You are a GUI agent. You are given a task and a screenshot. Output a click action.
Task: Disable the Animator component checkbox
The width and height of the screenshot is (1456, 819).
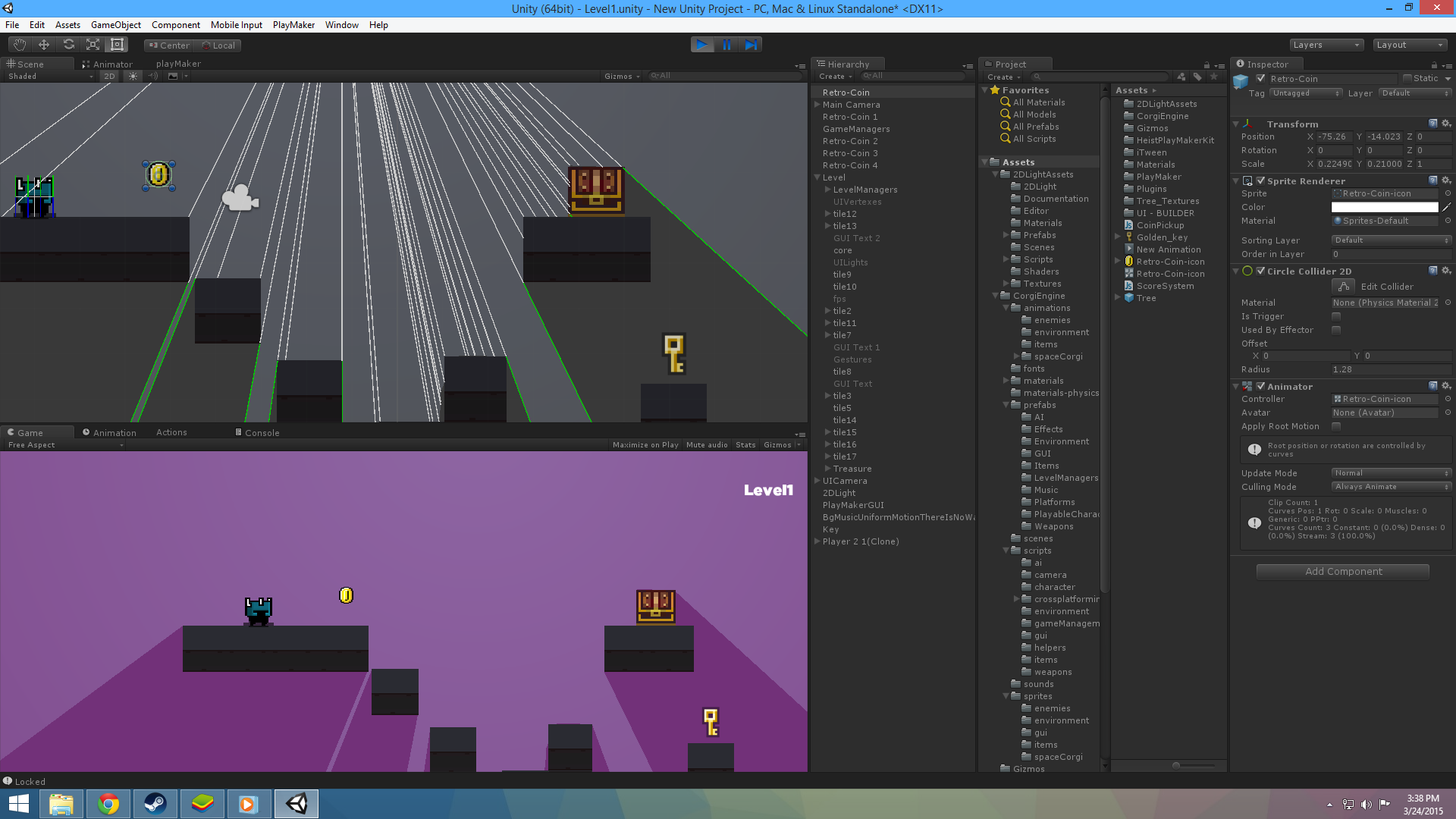click(1260, 386)
